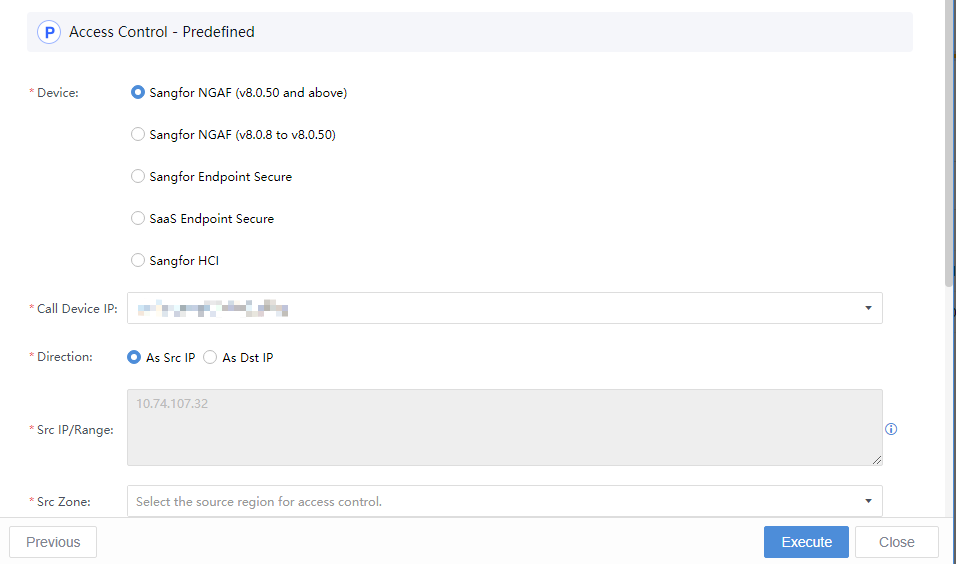Select Sangfor NGAF (v8.0.50 and above)

139,93
